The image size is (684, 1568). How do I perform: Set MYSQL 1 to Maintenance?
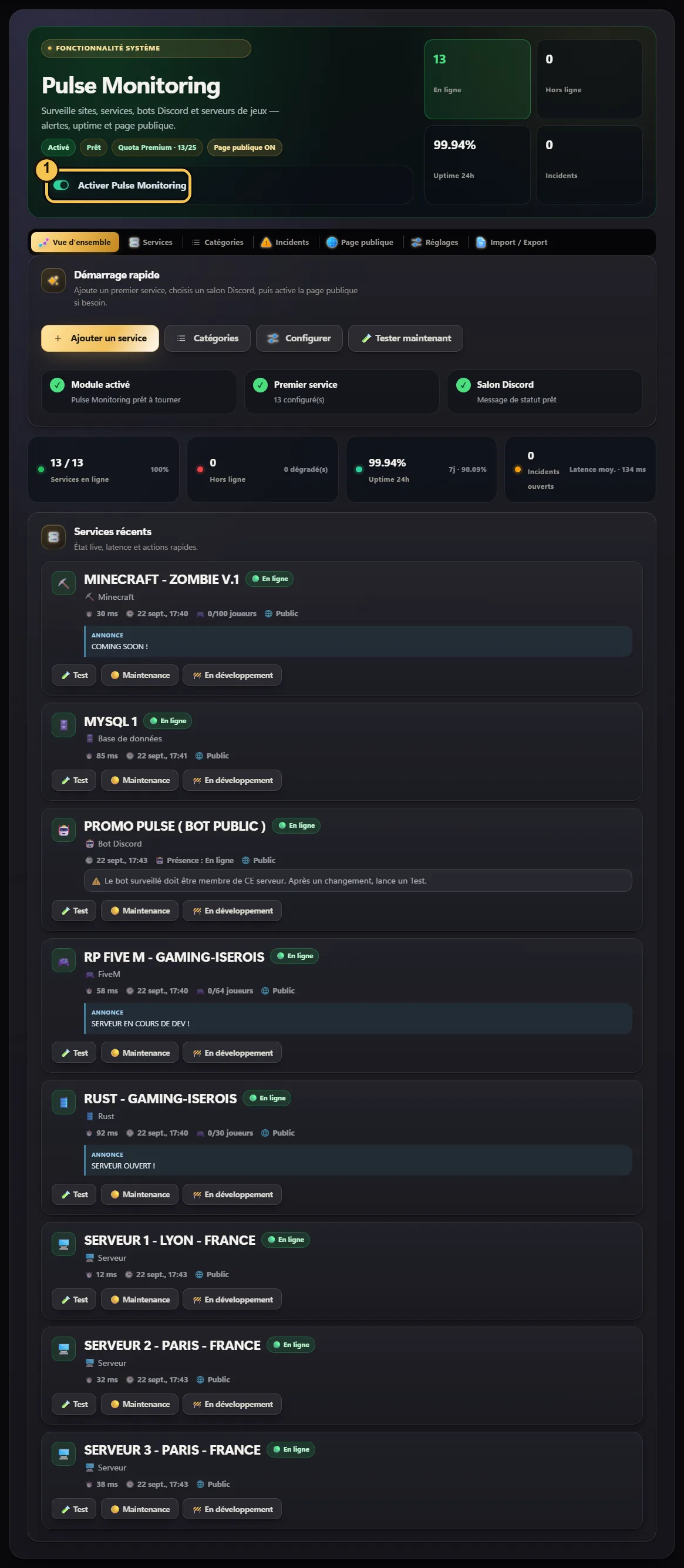coord(140,780)
